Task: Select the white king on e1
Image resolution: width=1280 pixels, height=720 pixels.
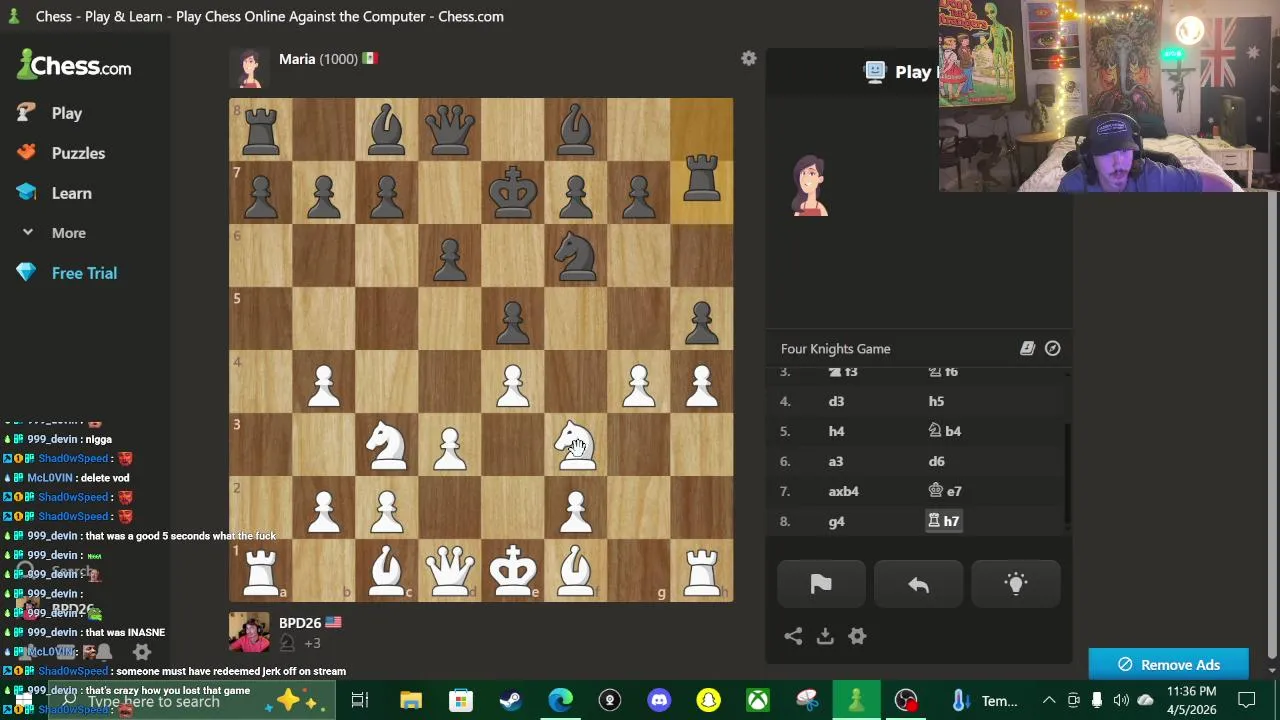Action: [x=513, y=569]
